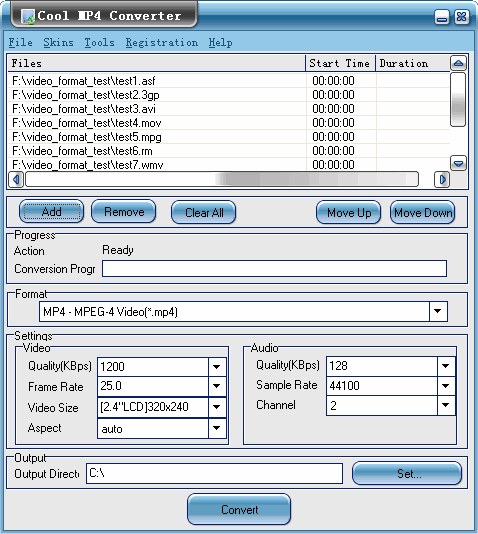Open the Tools menu

tap(99, 43)
